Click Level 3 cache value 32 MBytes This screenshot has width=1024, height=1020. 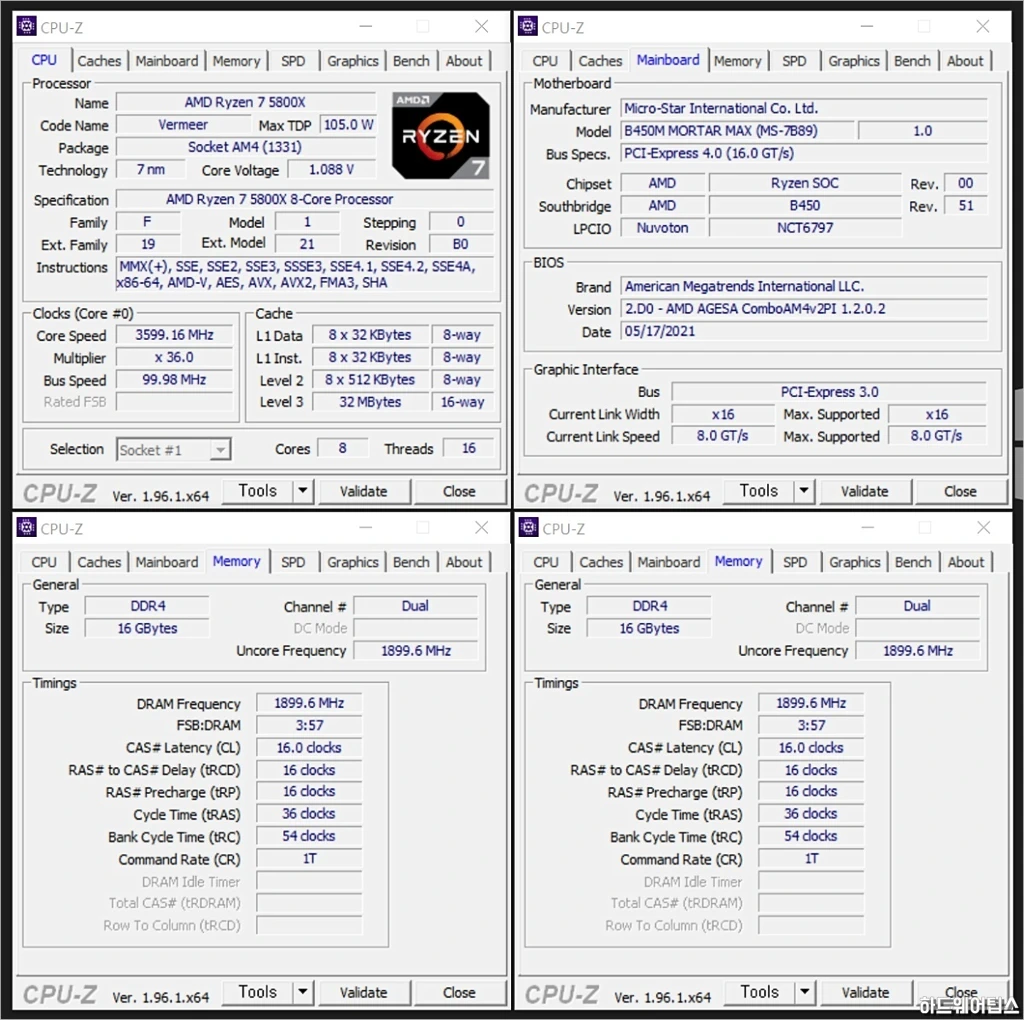point(370,402)
